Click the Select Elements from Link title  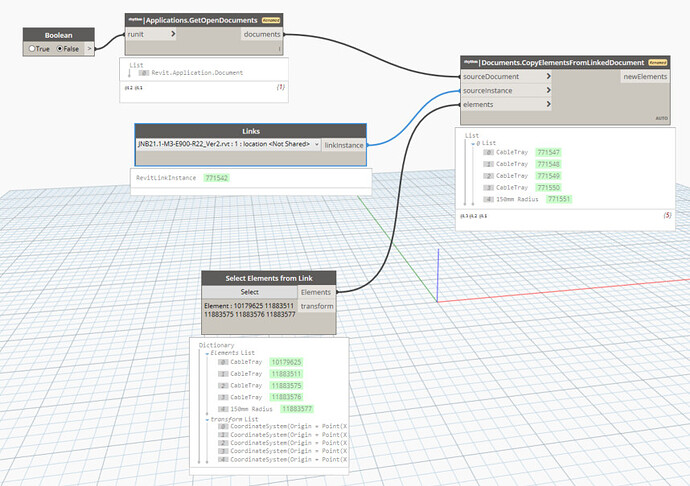click(x=269, y=278)
